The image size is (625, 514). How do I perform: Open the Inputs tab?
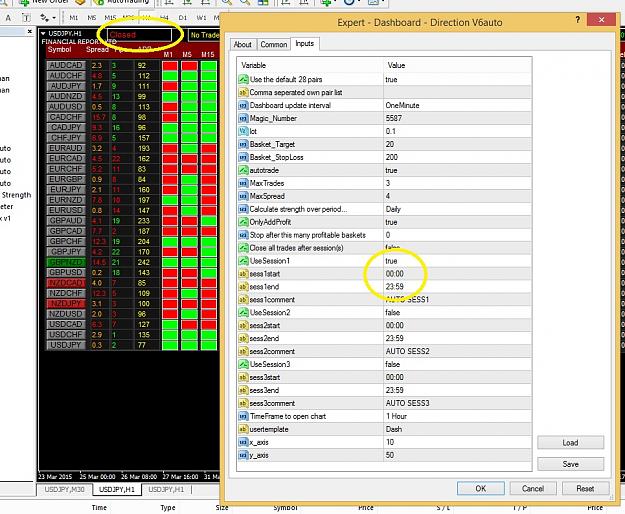pos(305,43)
